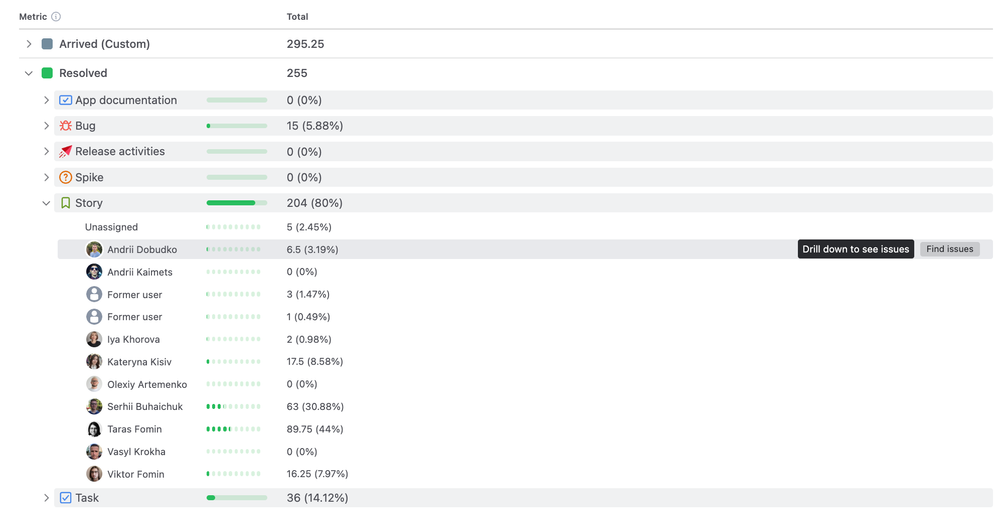Screen dimensions: 999x517
Task: Click Iya Khorova's avatar
Action: tap(94, 339)
